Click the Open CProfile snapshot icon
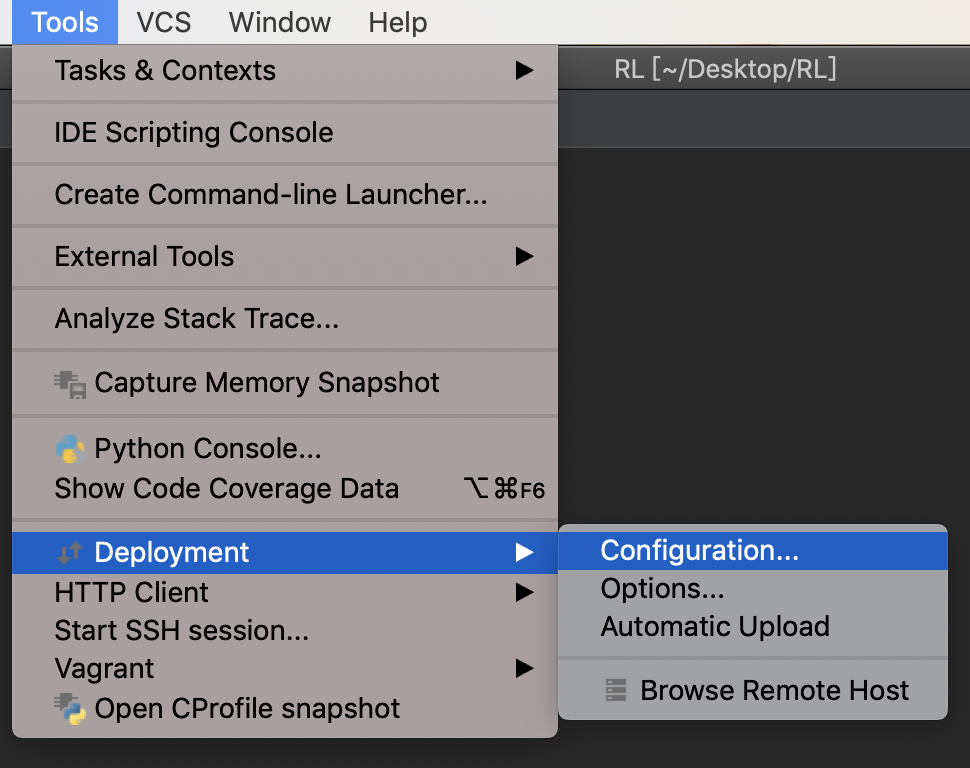The width and height of the screenshot is (970, 768). coord(70,709)
